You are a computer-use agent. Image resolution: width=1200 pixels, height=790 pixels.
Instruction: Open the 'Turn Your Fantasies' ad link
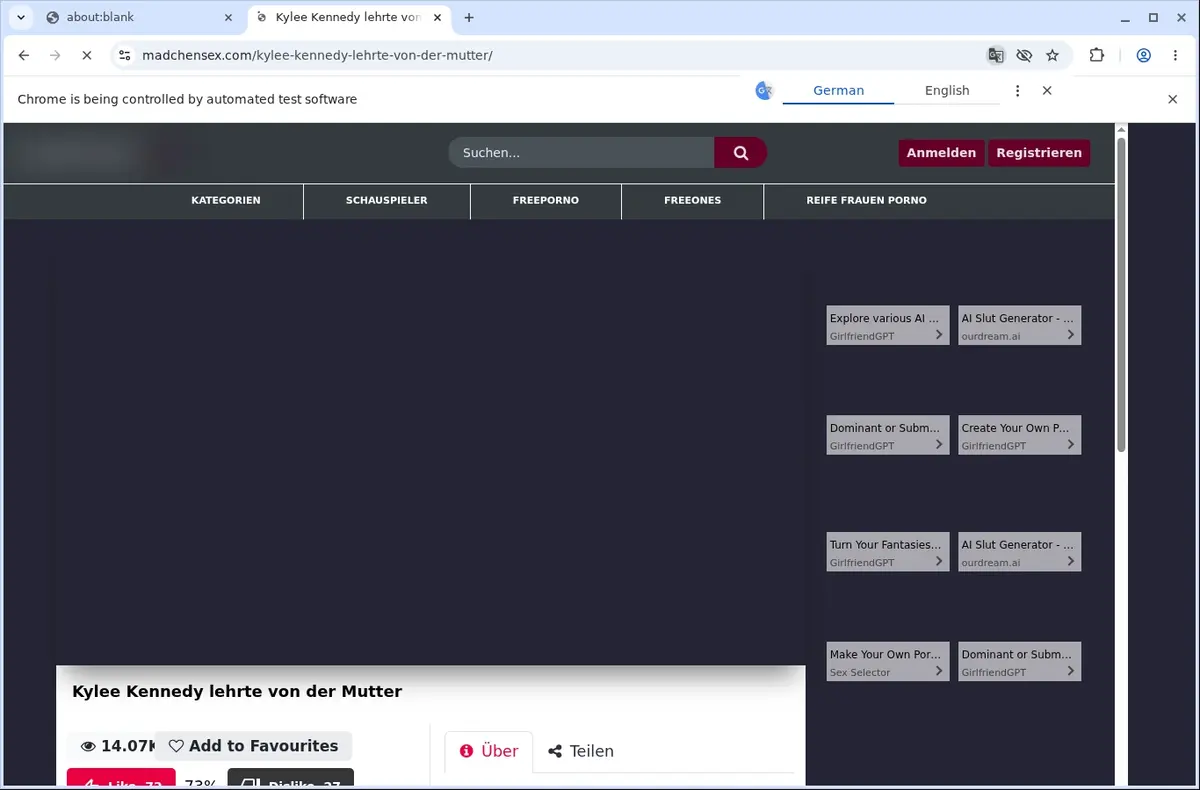tap(887, 552)
